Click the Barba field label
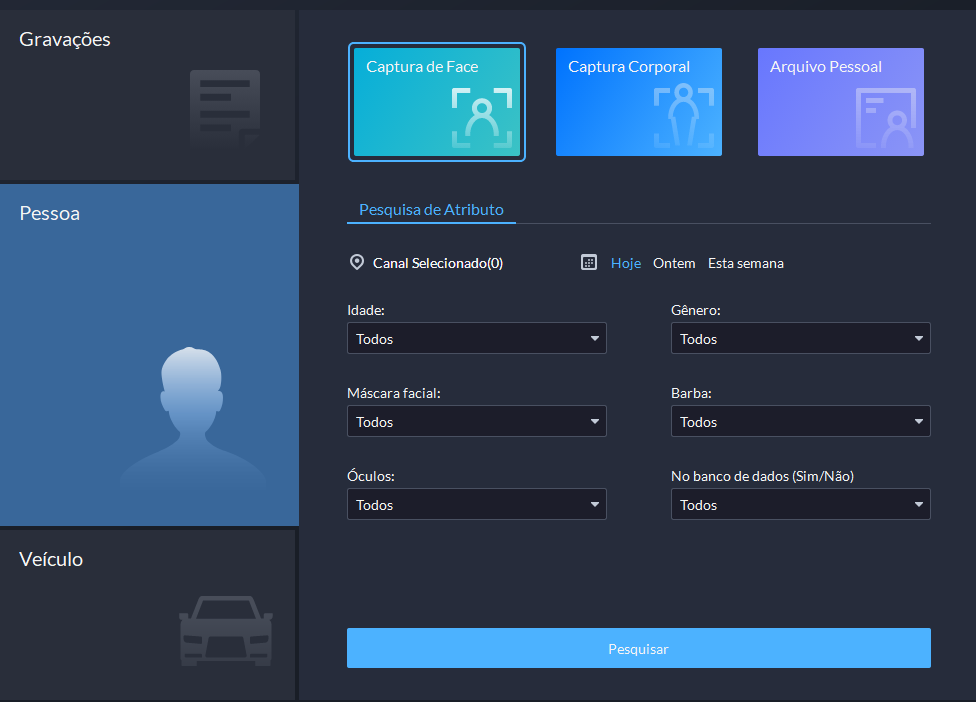 (x=692, y=393)
